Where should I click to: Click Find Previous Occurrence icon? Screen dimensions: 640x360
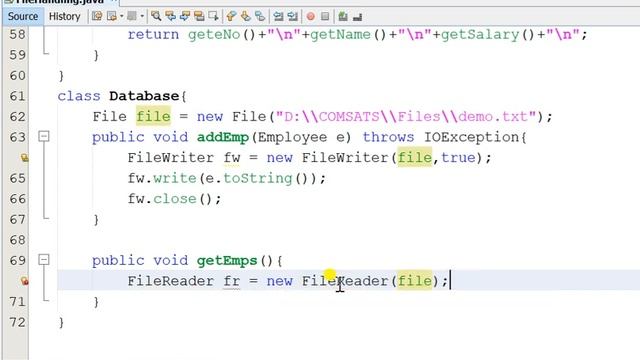pyautogui.click(x=170, y=16)
